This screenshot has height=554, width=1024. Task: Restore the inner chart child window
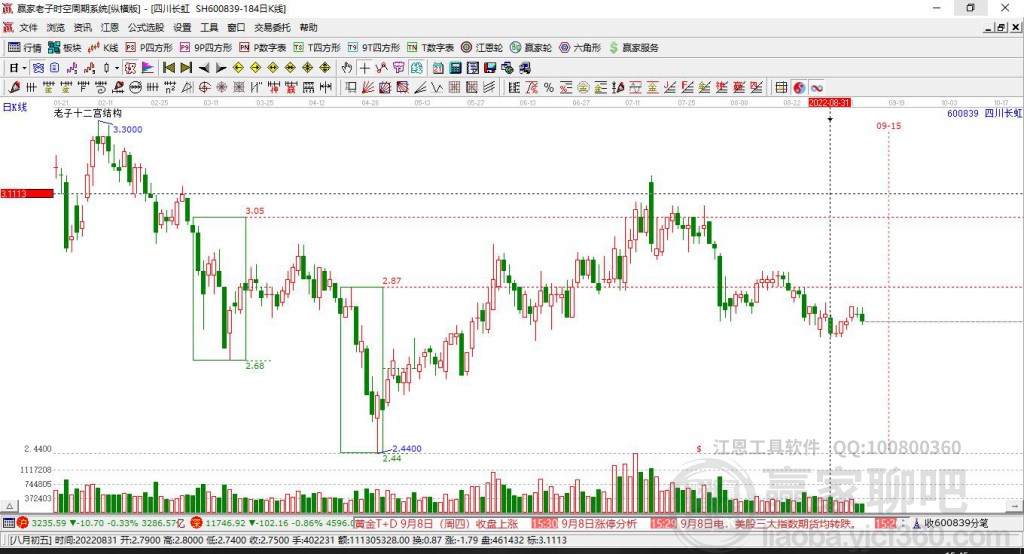click(x=1002, y=27)
